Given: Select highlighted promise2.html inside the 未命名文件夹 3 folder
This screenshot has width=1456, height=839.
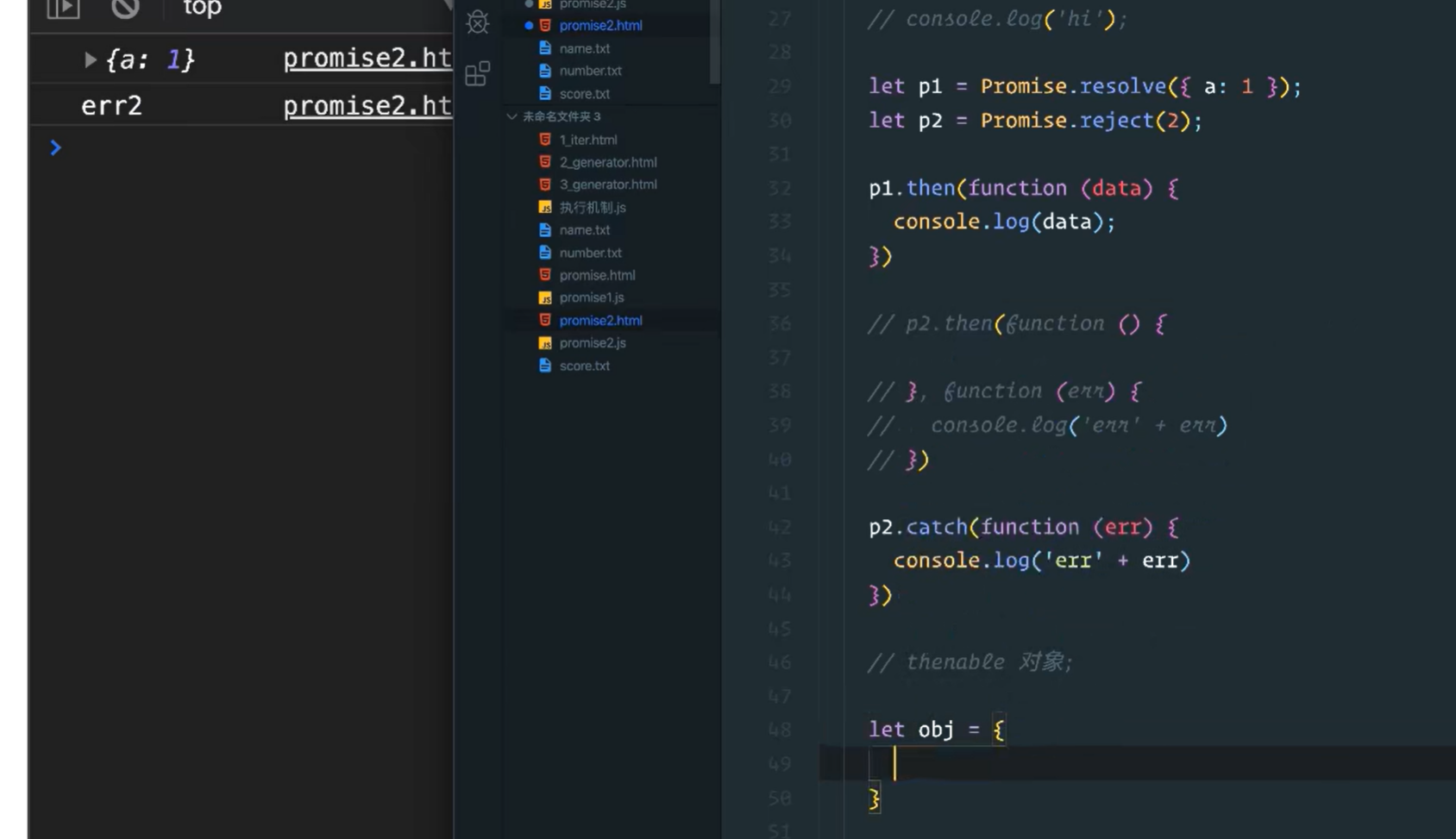Looking at the screenshot, I should [x=600, y=320].
